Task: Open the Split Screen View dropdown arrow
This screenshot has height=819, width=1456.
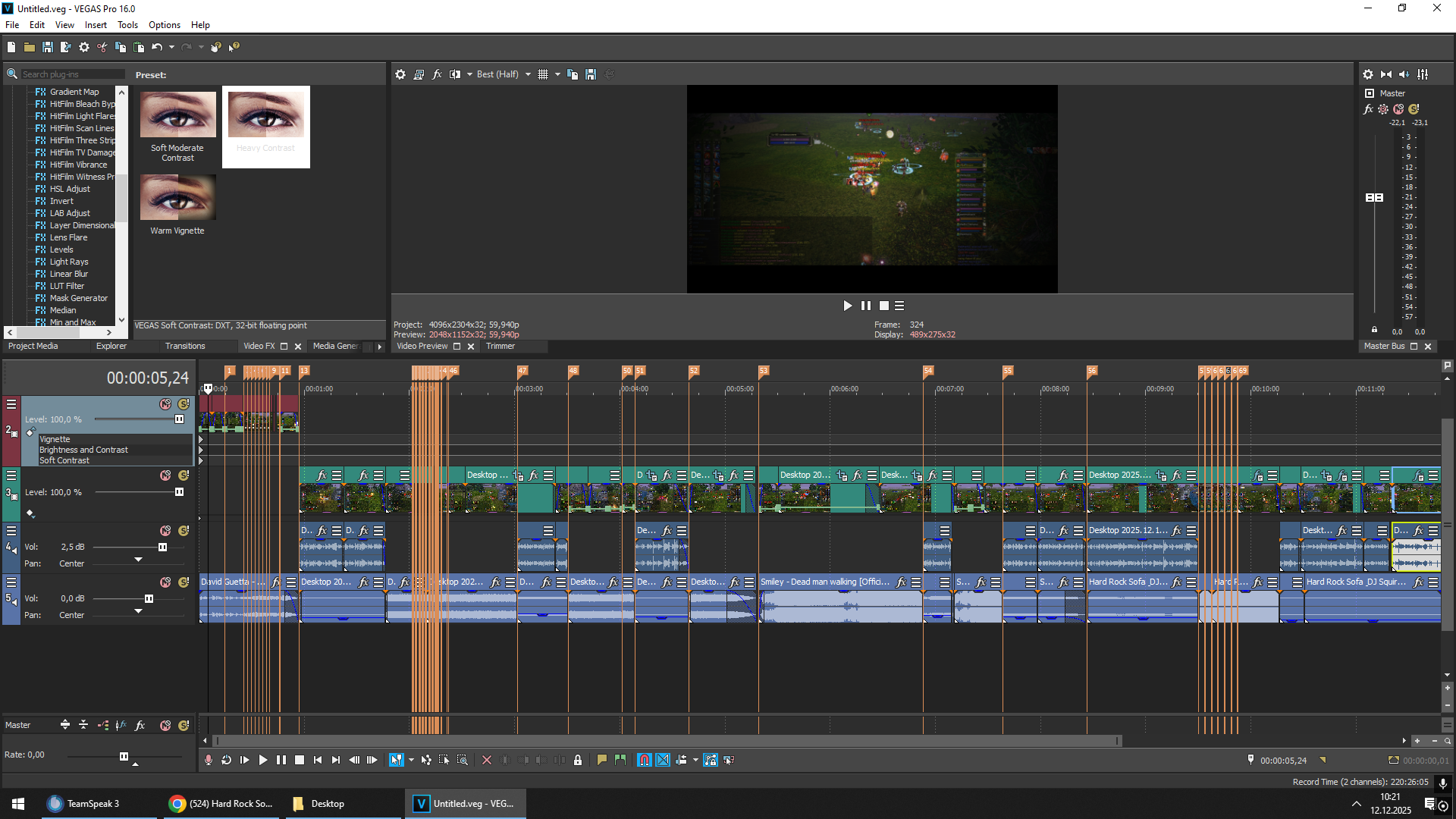Action: pos(469,74)
